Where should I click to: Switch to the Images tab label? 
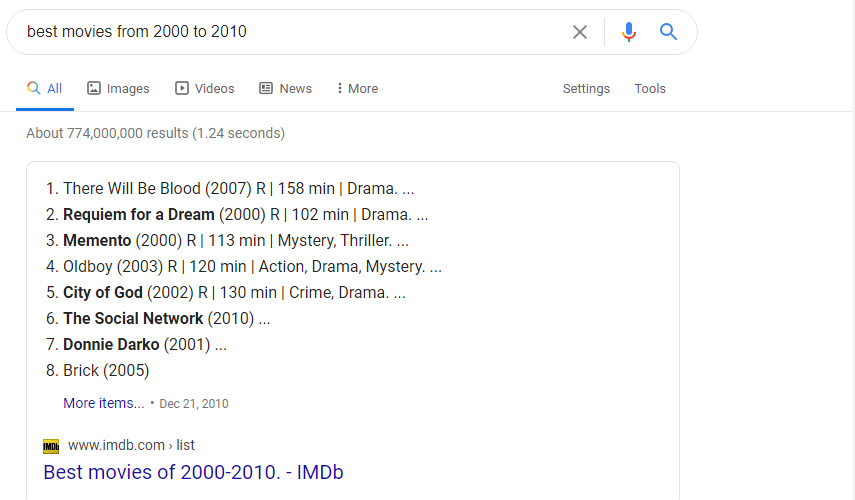click(128, 88)
